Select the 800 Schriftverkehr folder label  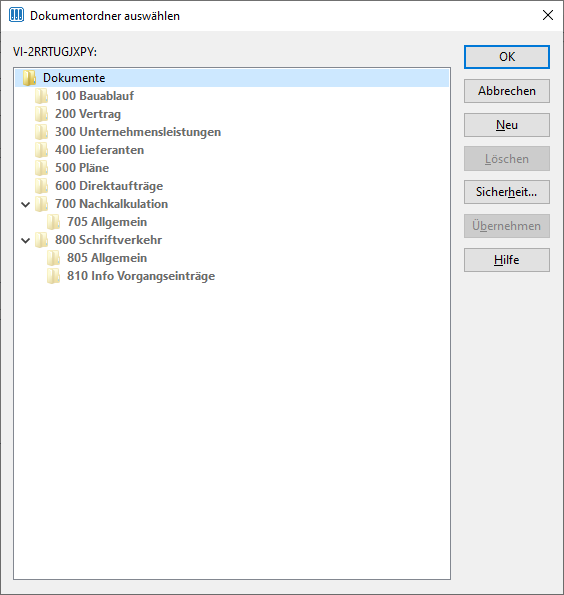[109, 240]
